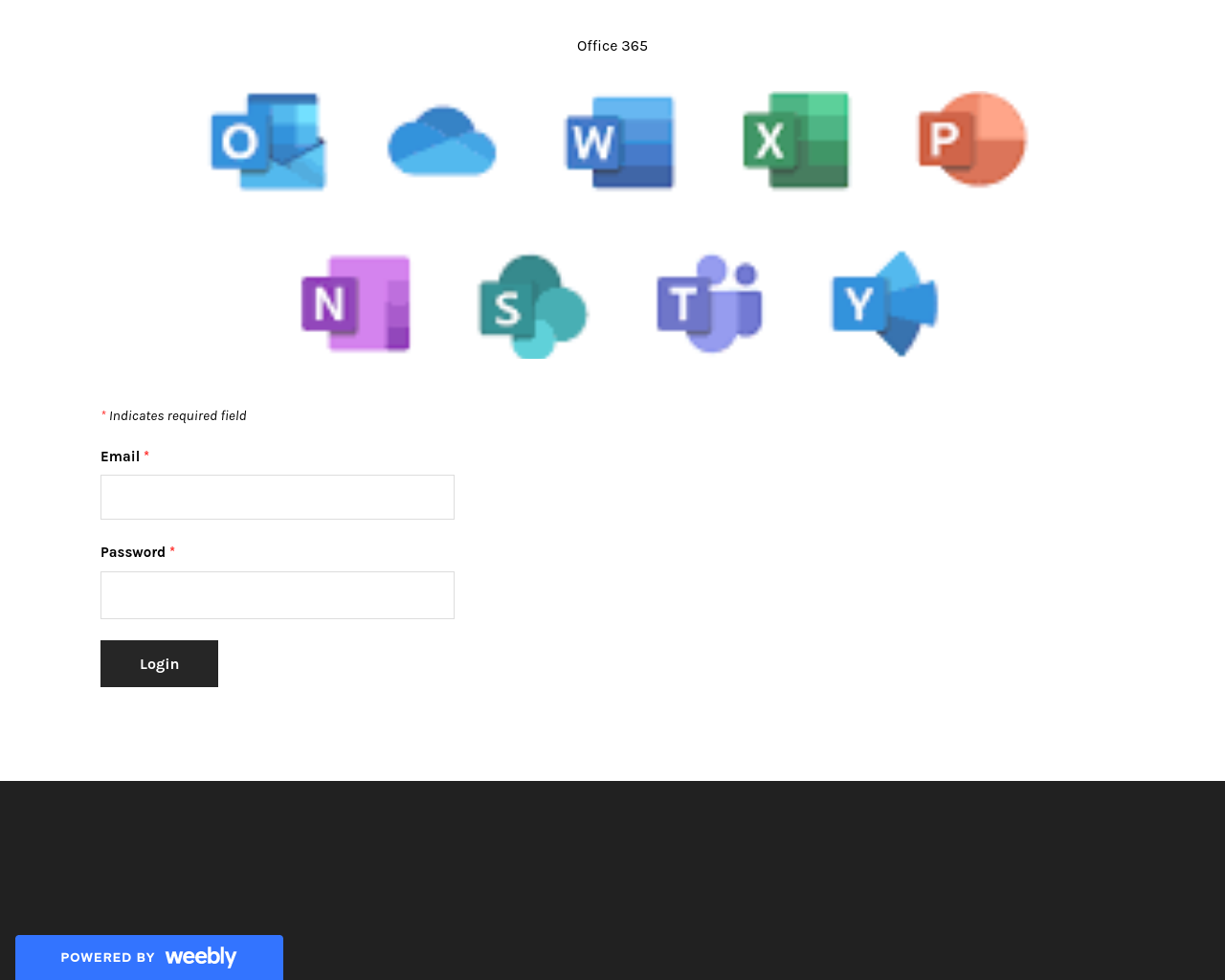Open the Powered by Weebly banner
1225x980 pixels.
pos(149,957)
